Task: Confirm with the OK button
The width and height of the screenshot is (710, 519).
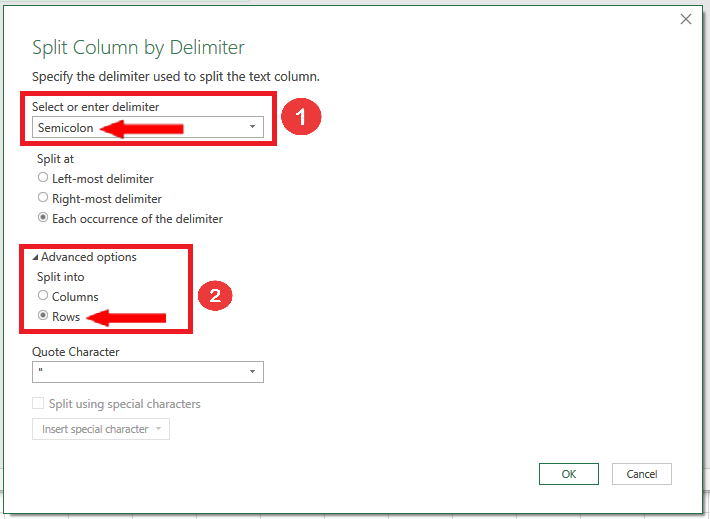Action: point(568,474)
